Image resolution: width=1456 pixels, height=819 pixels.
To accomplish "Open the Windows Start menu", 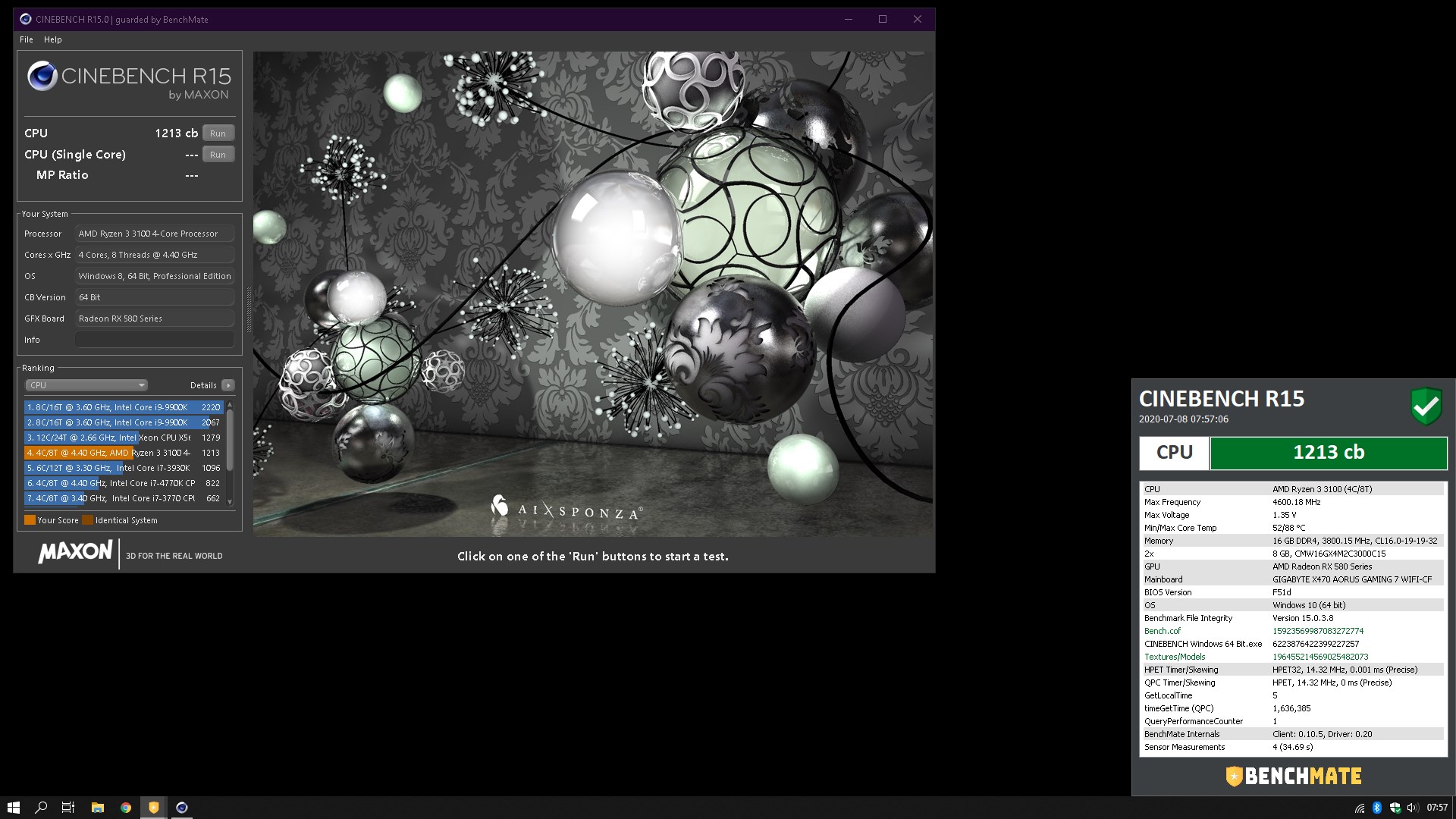I will [x=13, y=808].
